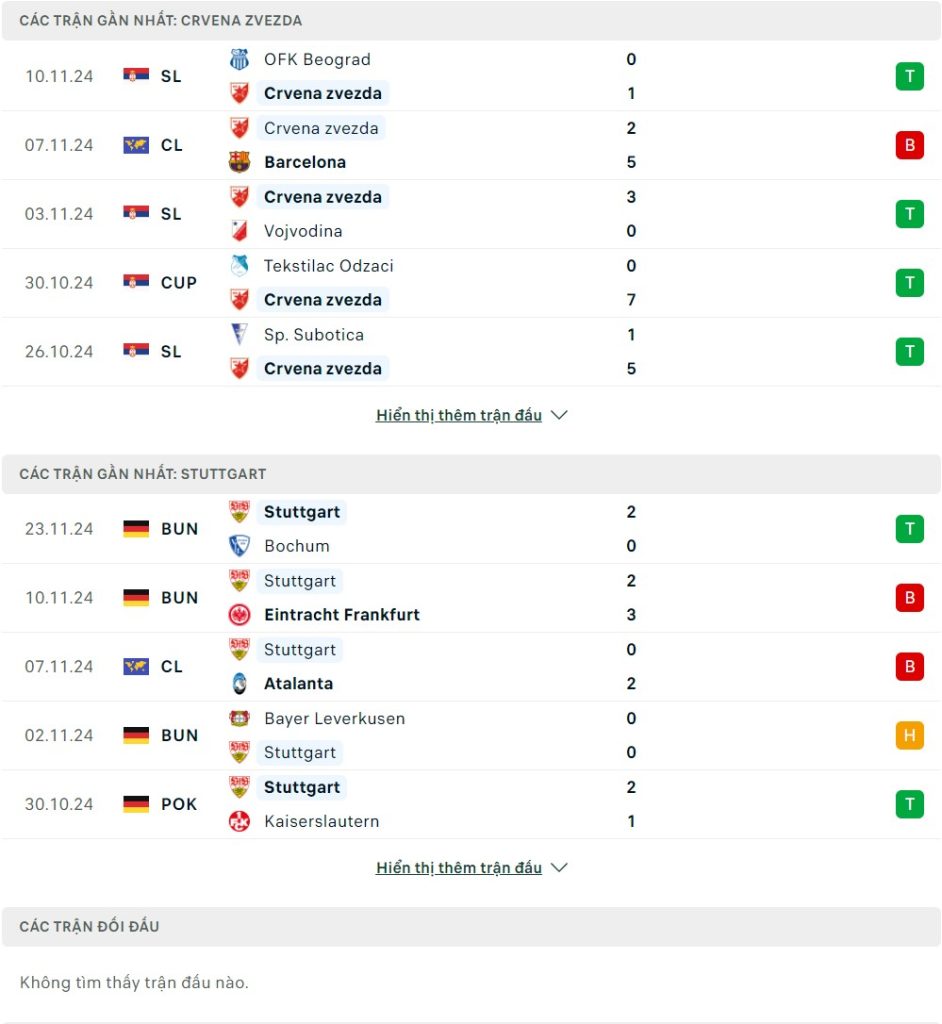942x1024 pixels.
Task: Click green T badge for Bochum match
Action: (x=909, y=529)
